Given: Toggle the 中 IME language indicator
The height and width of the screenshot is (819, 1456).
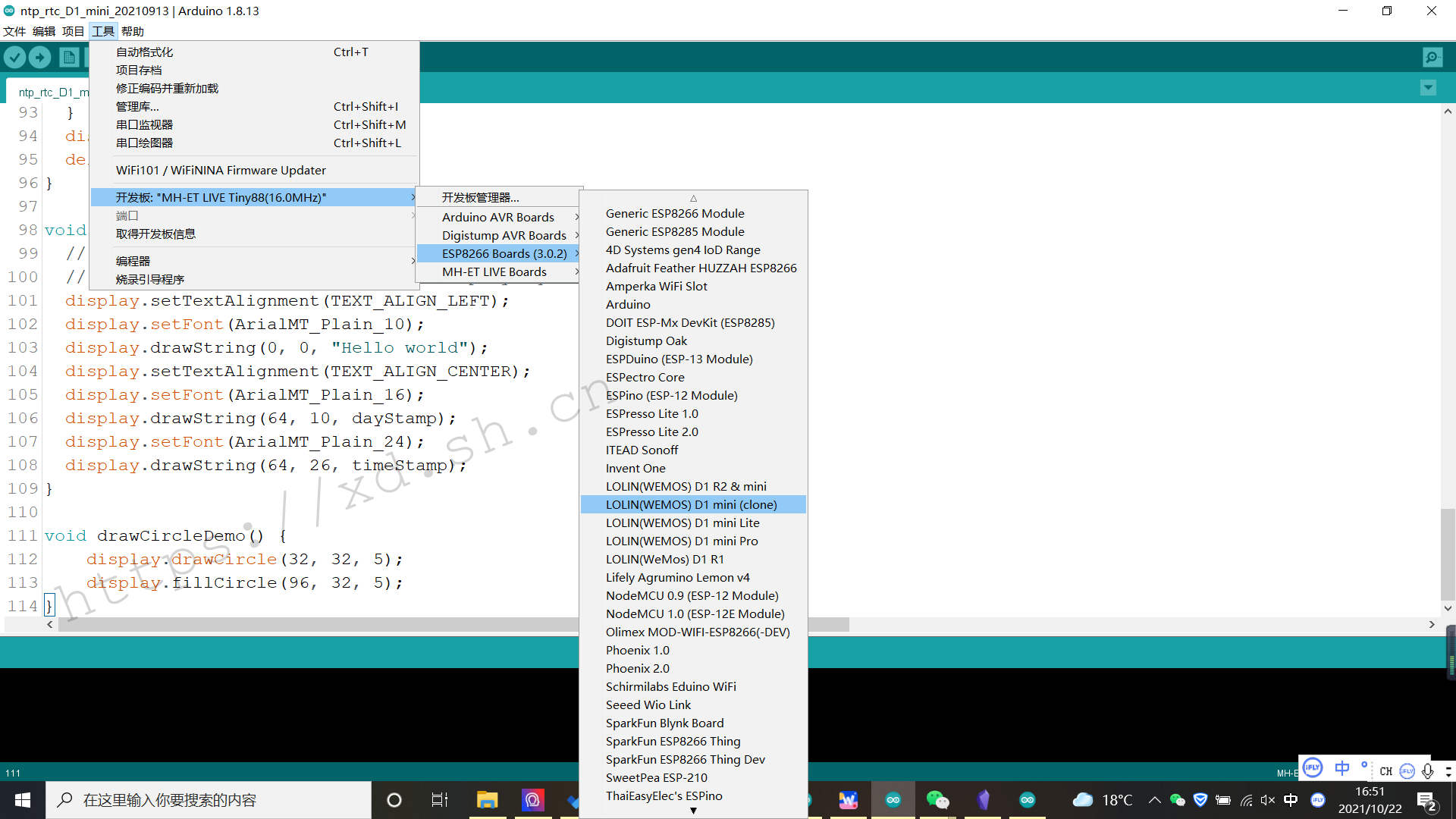Looking at the screenshot, I should click(1291, 800).
